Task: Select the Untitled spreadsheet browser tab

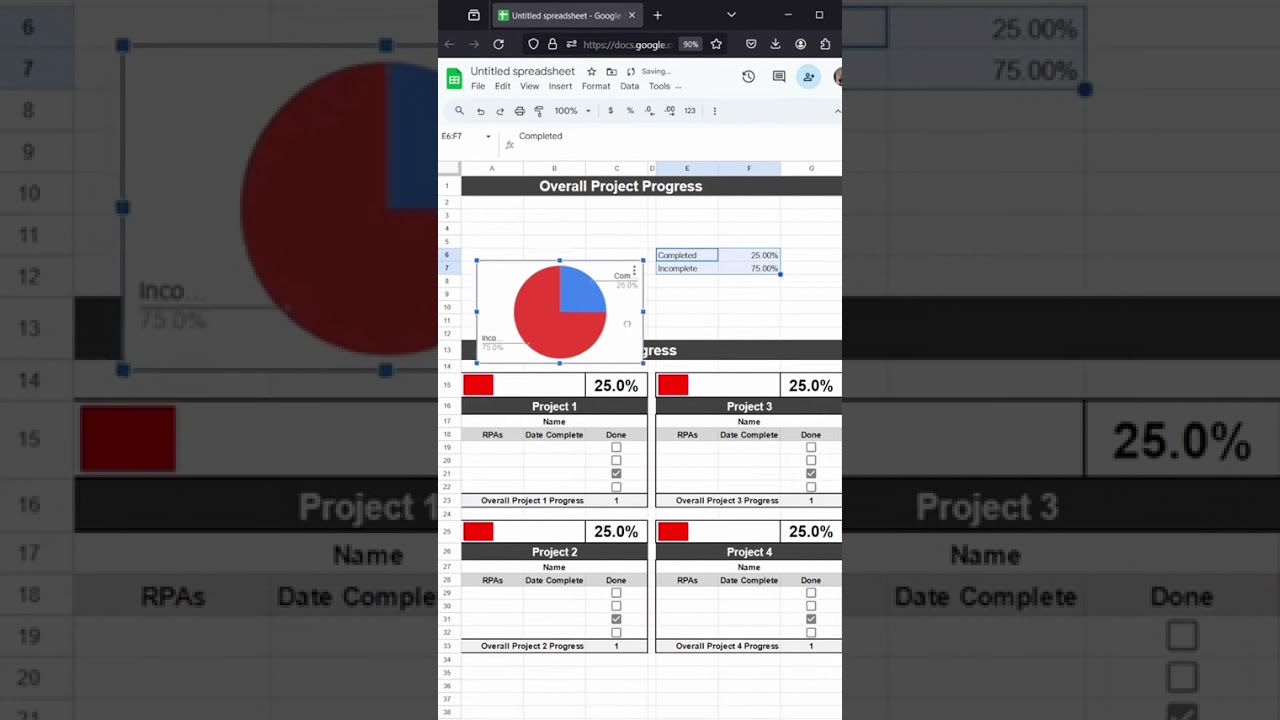Action: (566, 15)
